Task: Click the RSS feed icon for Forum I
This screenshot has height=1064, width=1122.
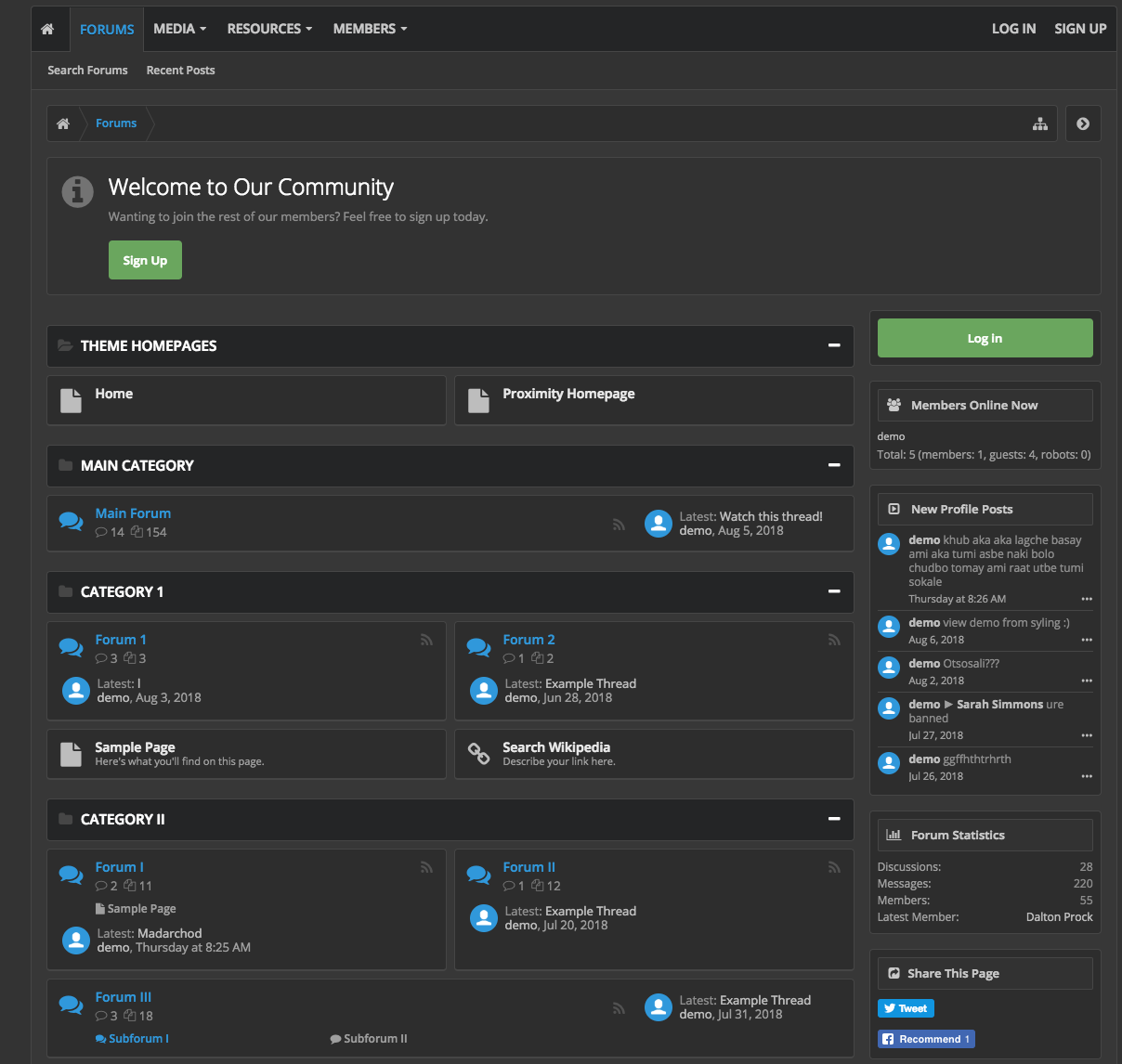Action: 426,867
